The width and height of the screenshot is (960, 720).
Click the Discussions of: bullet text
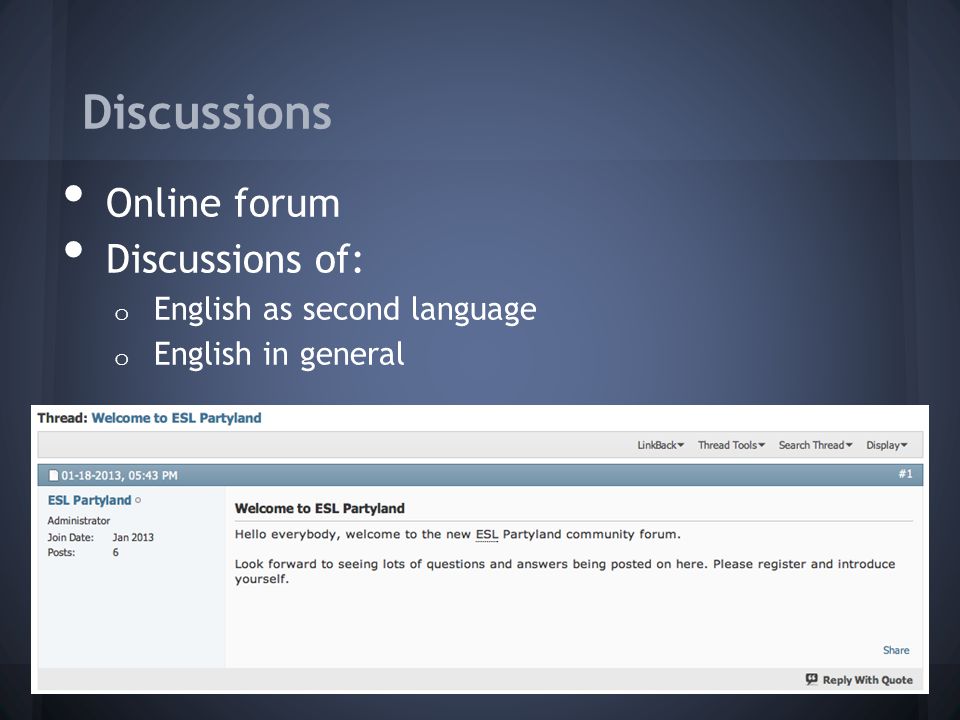pyautogui.click(x=235, y=258)
